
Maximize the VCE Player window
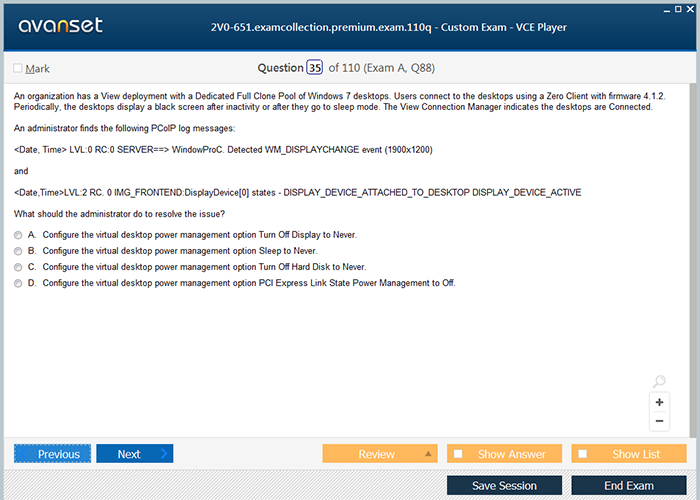[677, 8]
